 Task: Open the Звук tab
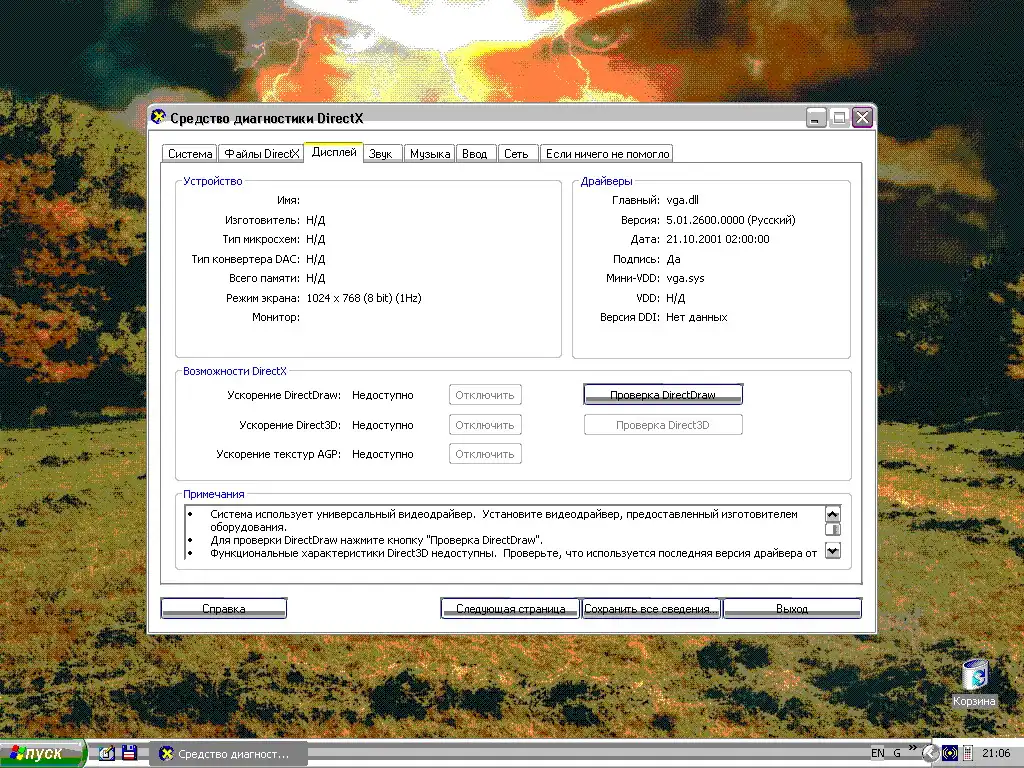pyautogui.click(x=380, y=154)
